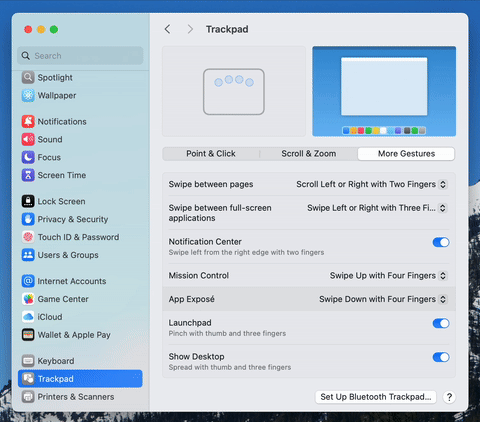Click the Screen Time hourglass icon
480x422 pixels.
(x=28, y=175)
